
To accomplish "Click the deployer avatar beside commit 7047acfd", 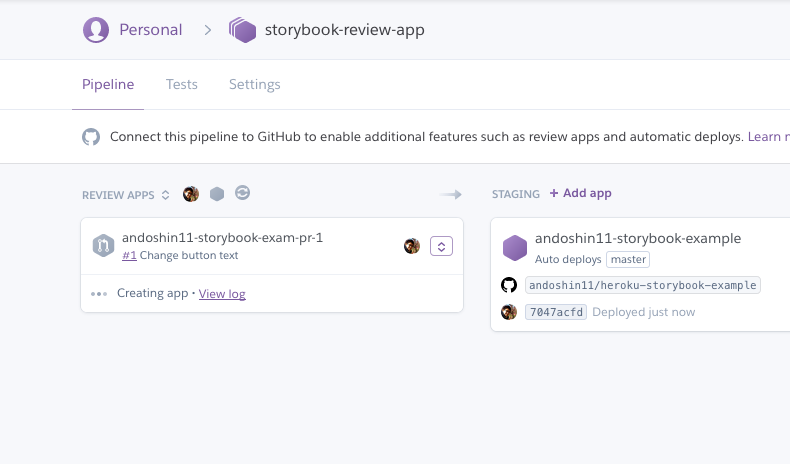I will [509, 312].
